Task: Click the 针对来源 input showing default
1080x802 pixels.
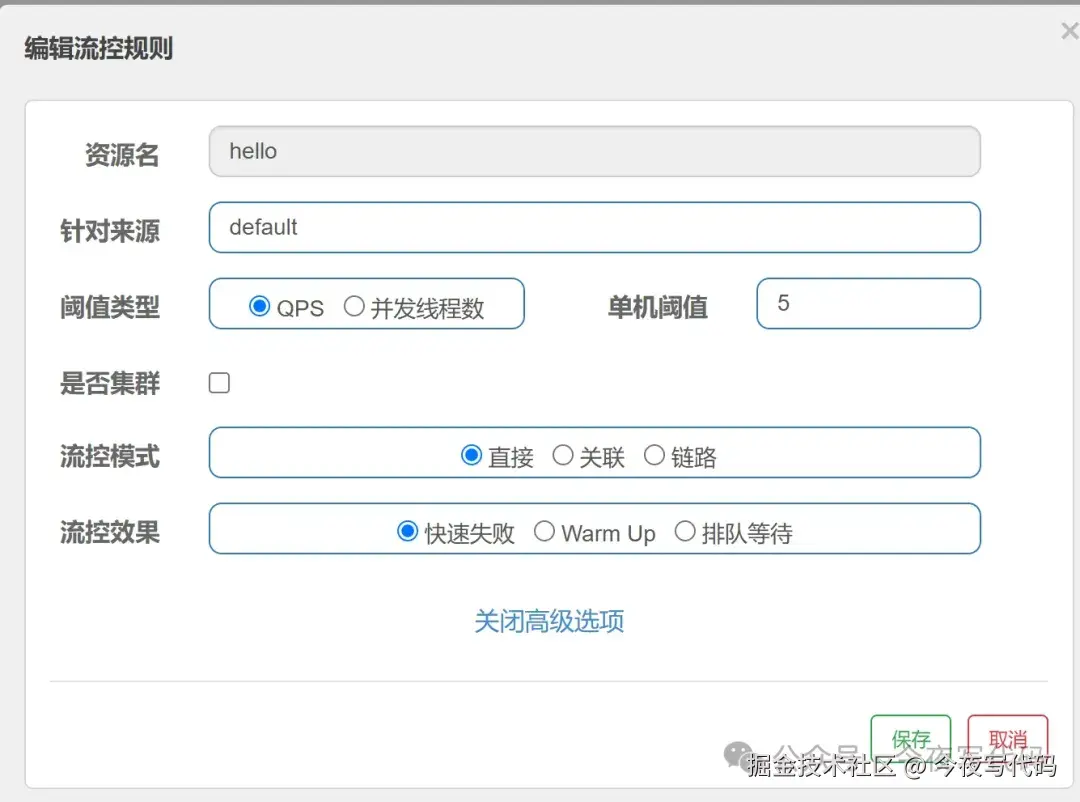Action: click(594, 227)
